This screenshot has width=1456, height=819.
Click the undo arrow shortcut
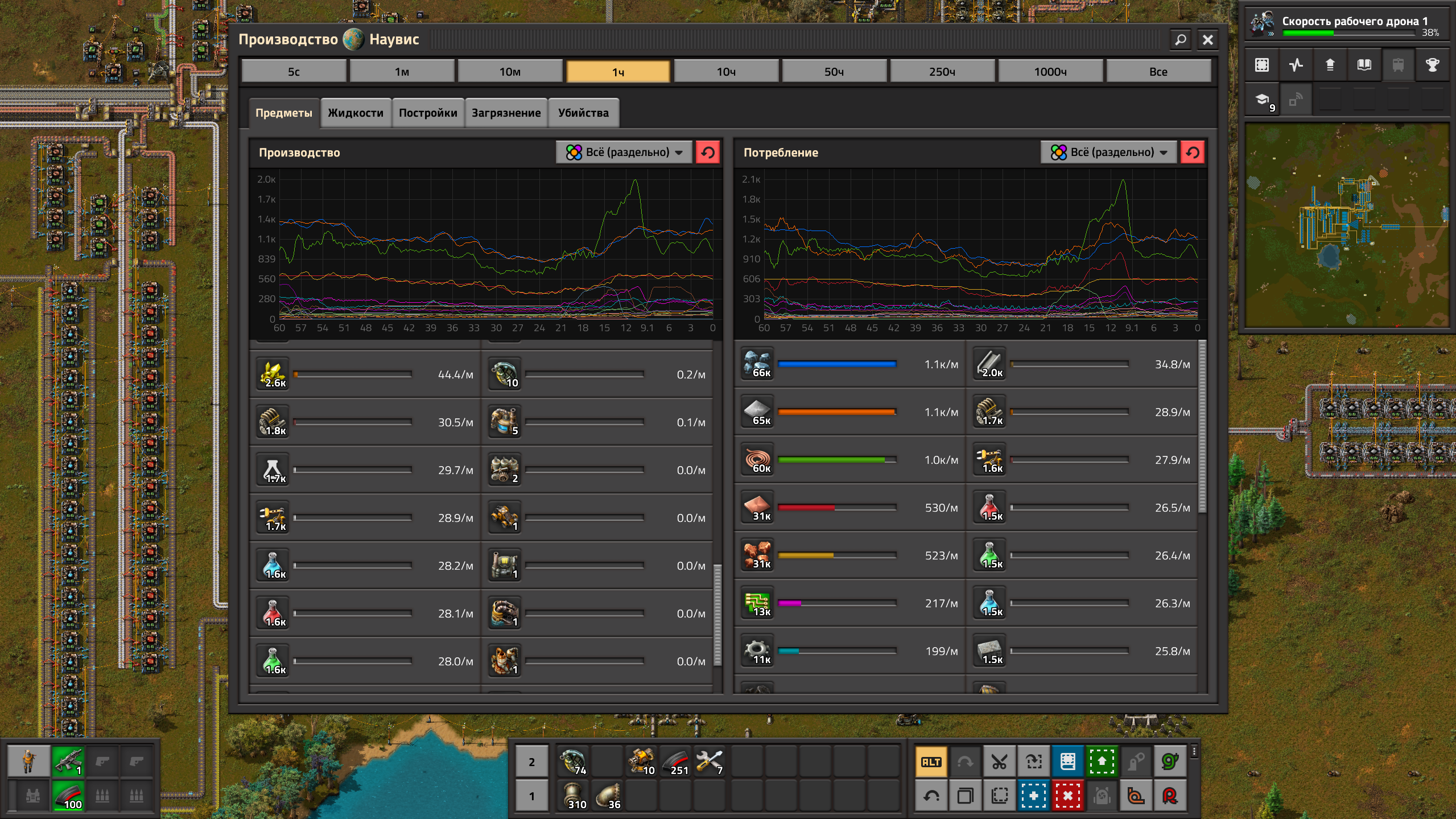tap(931, 796)
